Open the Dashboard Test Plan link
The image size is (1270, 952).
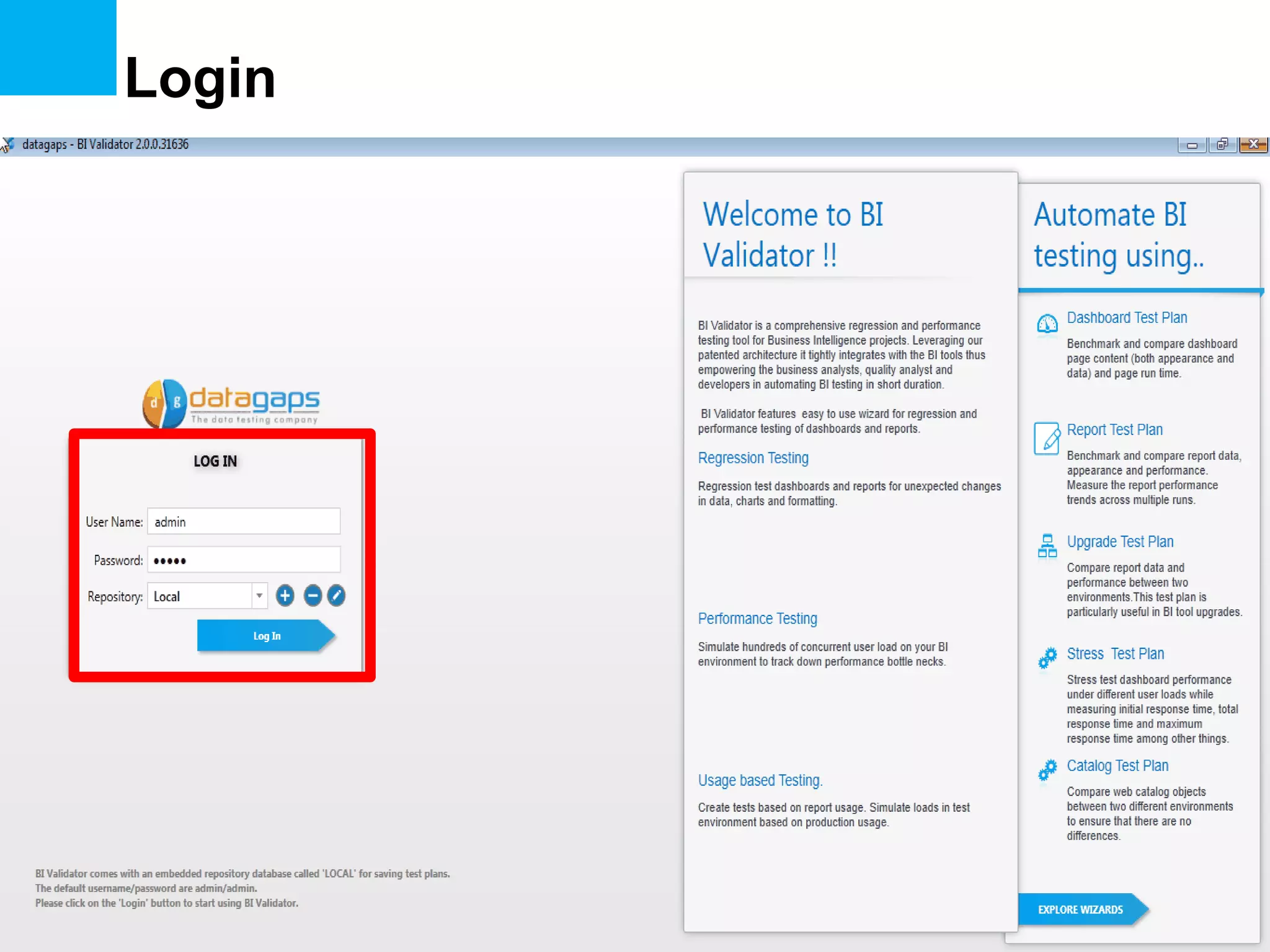pyautogui.click(x=1127, y=318)
